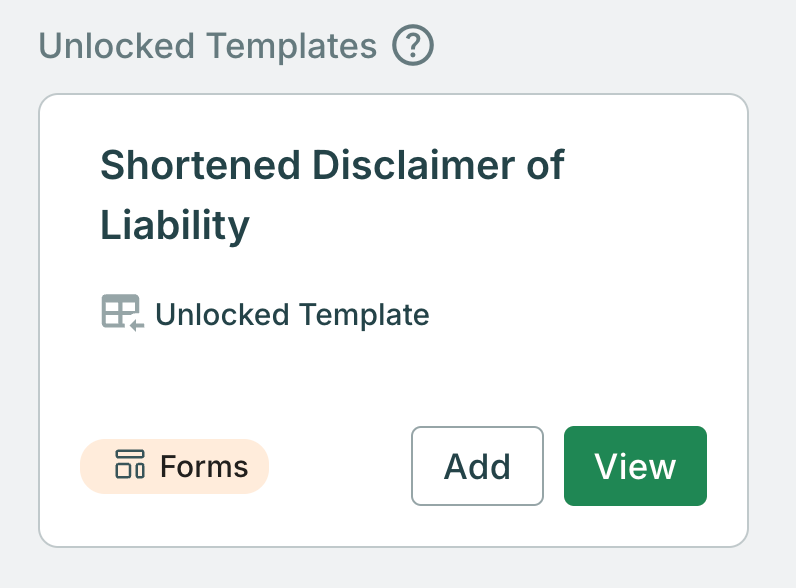Click the Unlocked Template label text
Viewport: 796px width, 588px height.
click(292, 314)
